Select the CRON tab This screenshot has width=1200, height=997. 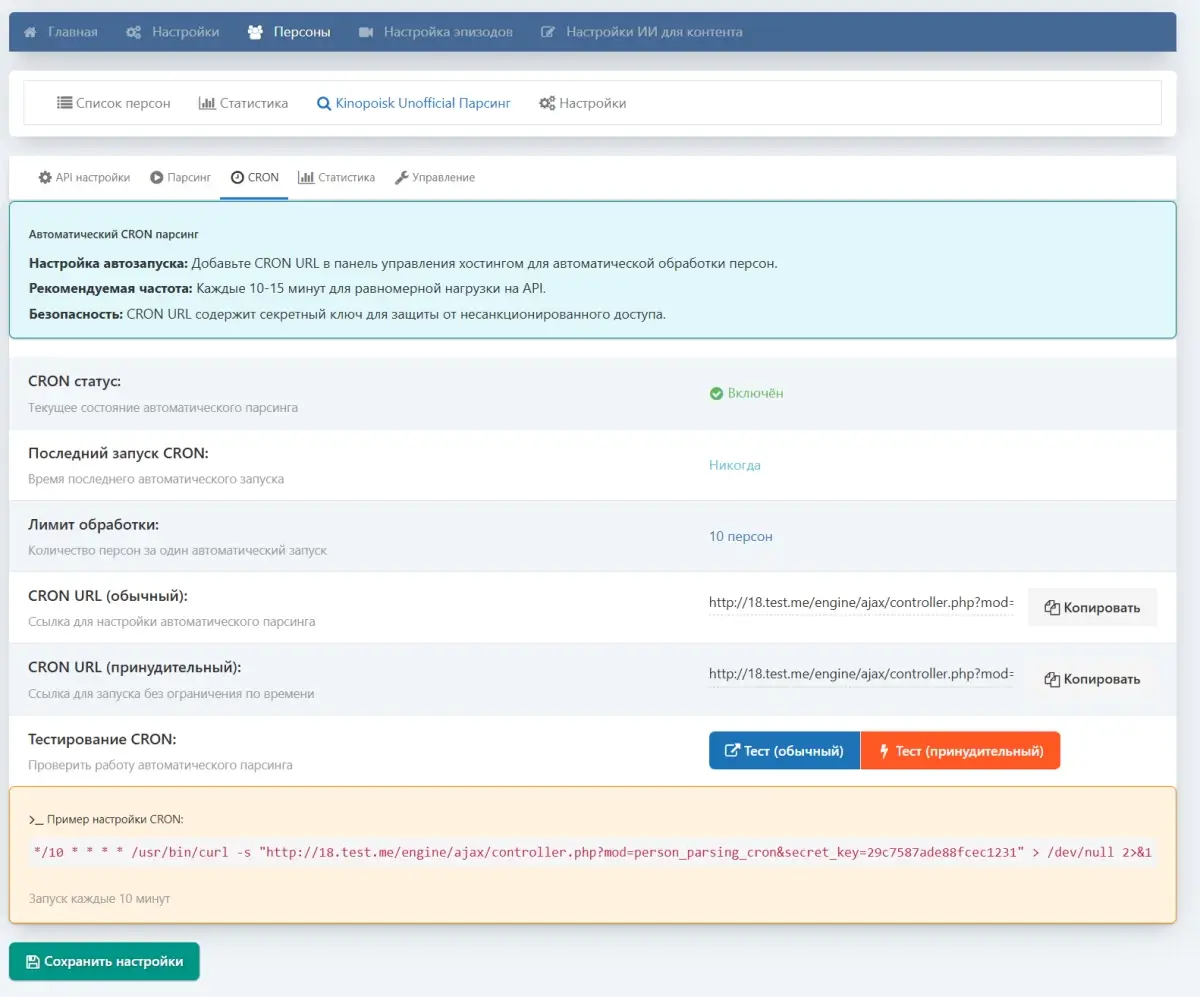(254, 178)
